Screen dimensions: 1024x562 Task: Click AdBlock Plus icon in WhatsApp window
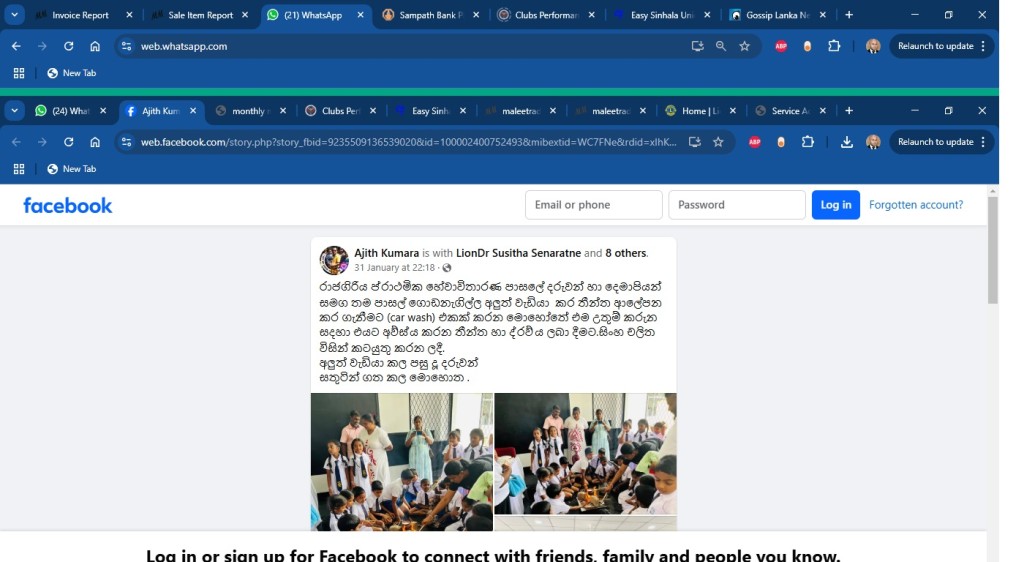pos(781,46)
